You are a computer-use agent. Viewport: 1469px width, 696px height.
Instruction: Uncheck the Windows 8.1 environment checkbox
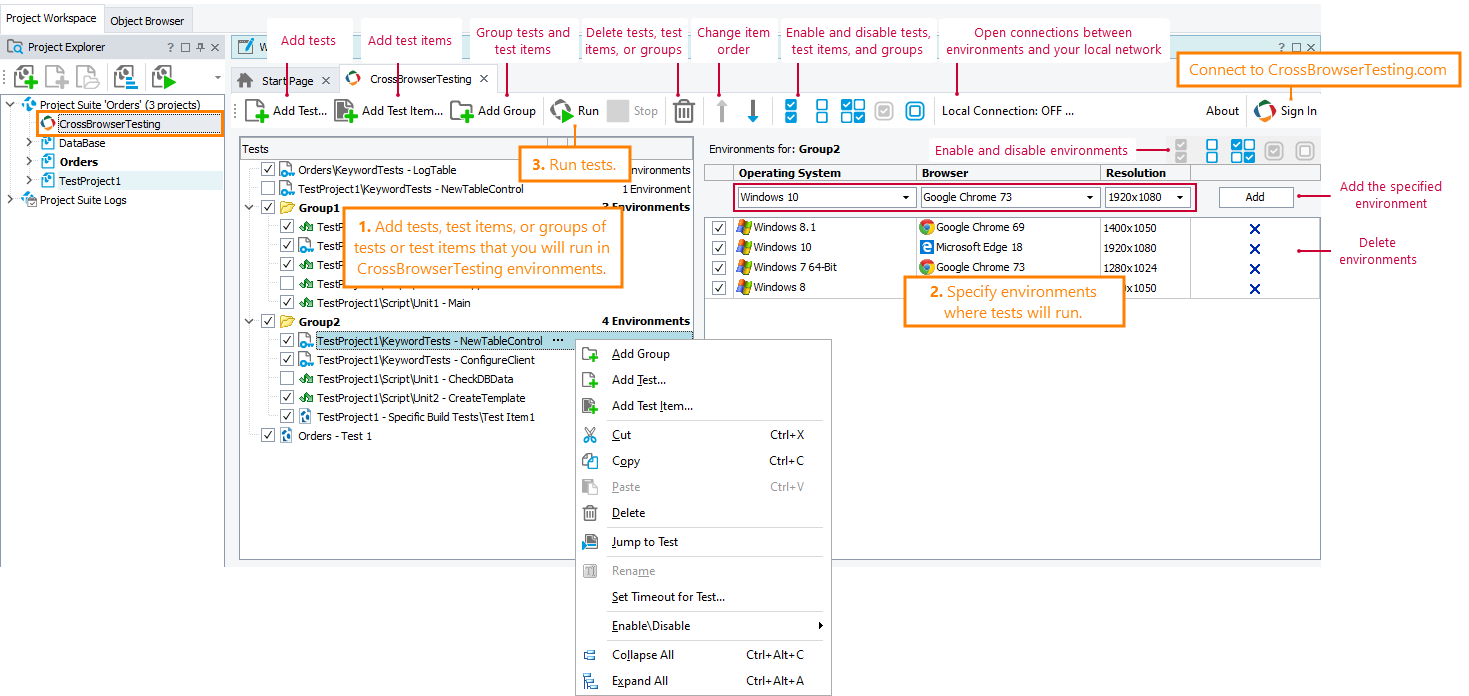(x=718, y=228)
